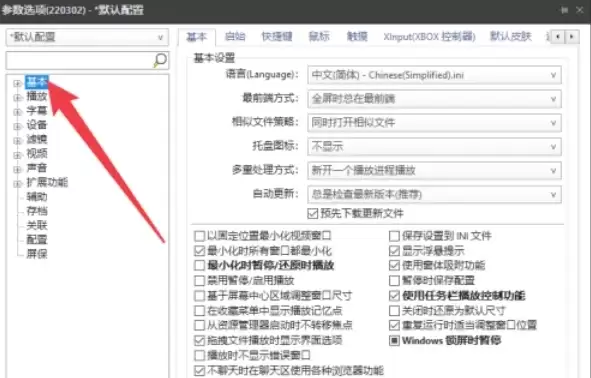Screen dimensions: 591x378
Task: Select 滤镜 in the settings tree
Action: pyautogui.click(x=37, y=139)
